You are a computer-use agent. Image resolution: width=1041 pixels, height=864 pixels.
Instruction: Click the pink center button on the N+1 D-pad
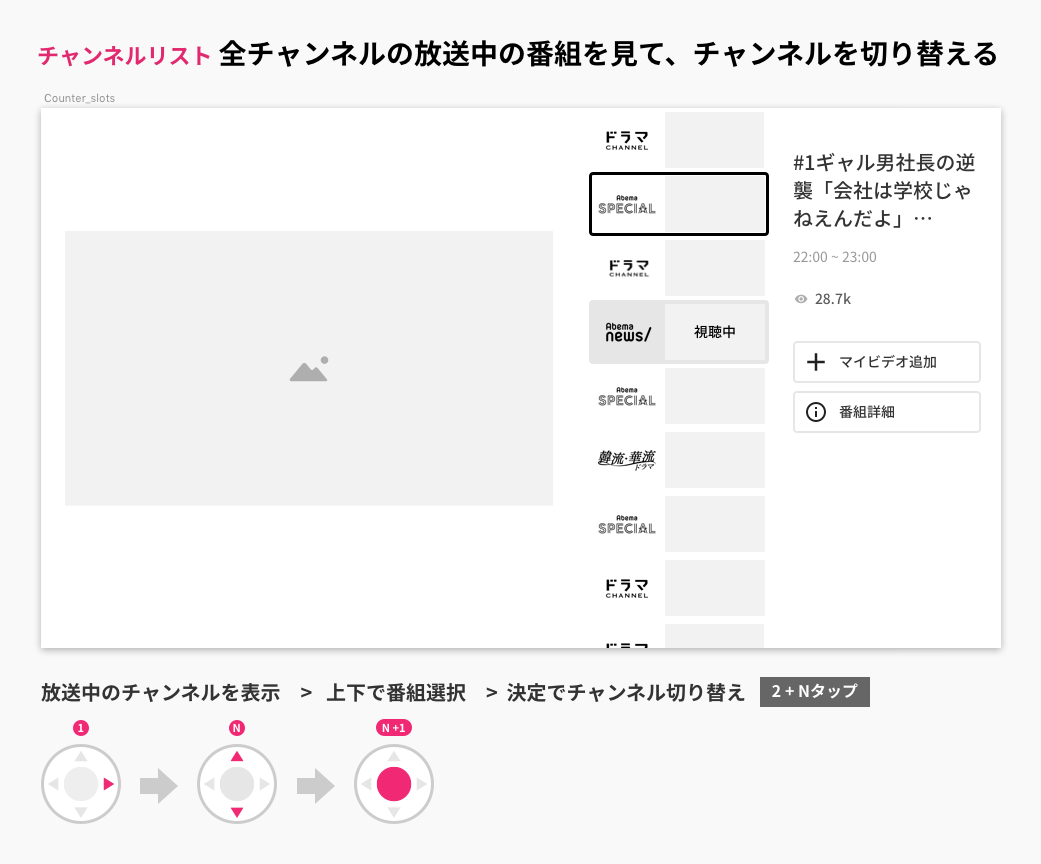pyautogui.click(x=394, y=784)
